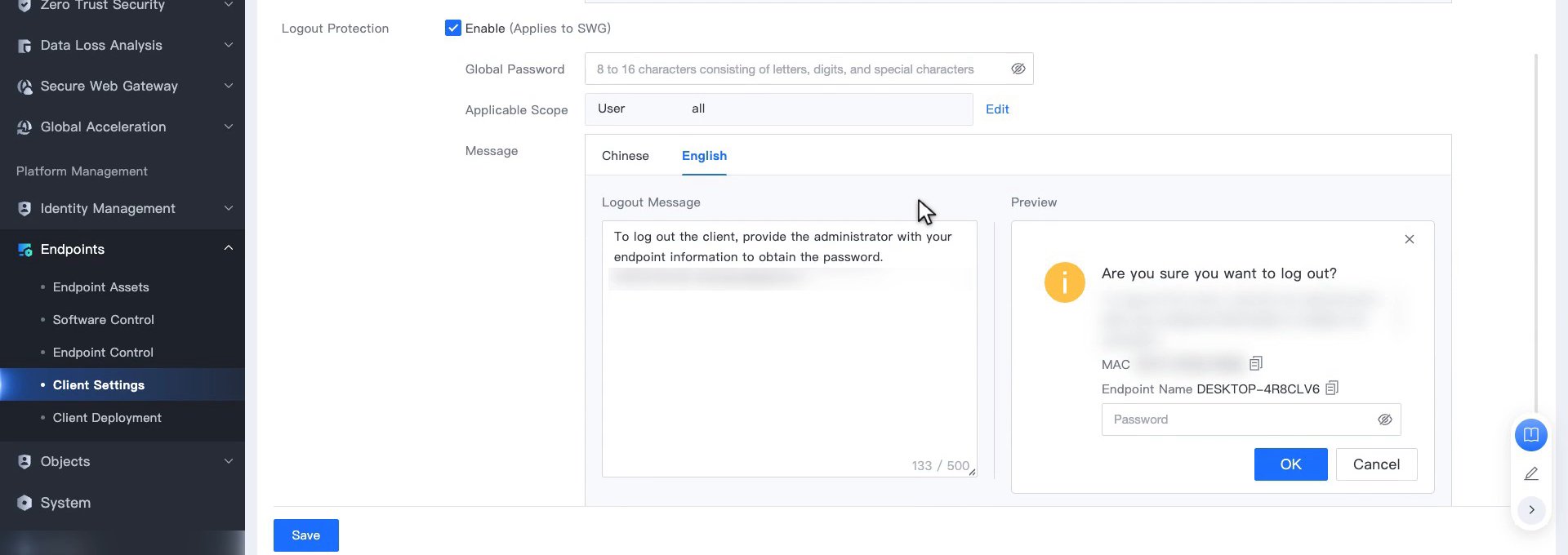Image resolution: width=1568 pixels, height=555 pixels.
Task: Click the Data Loss Analysis sidebar icon
Action: pyautogui.click(x=24, y=46)
